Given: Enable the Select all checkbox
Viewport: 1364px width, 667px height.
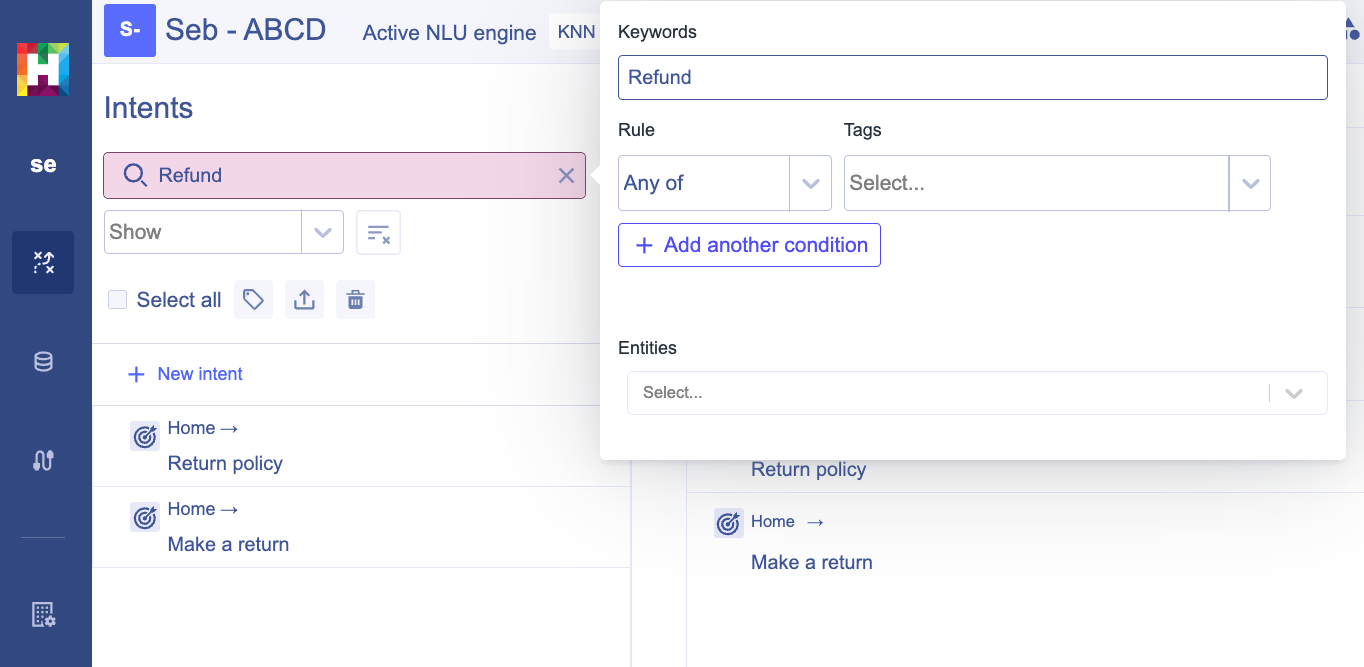Looking at the screenshot, I should tap(117, 299).
